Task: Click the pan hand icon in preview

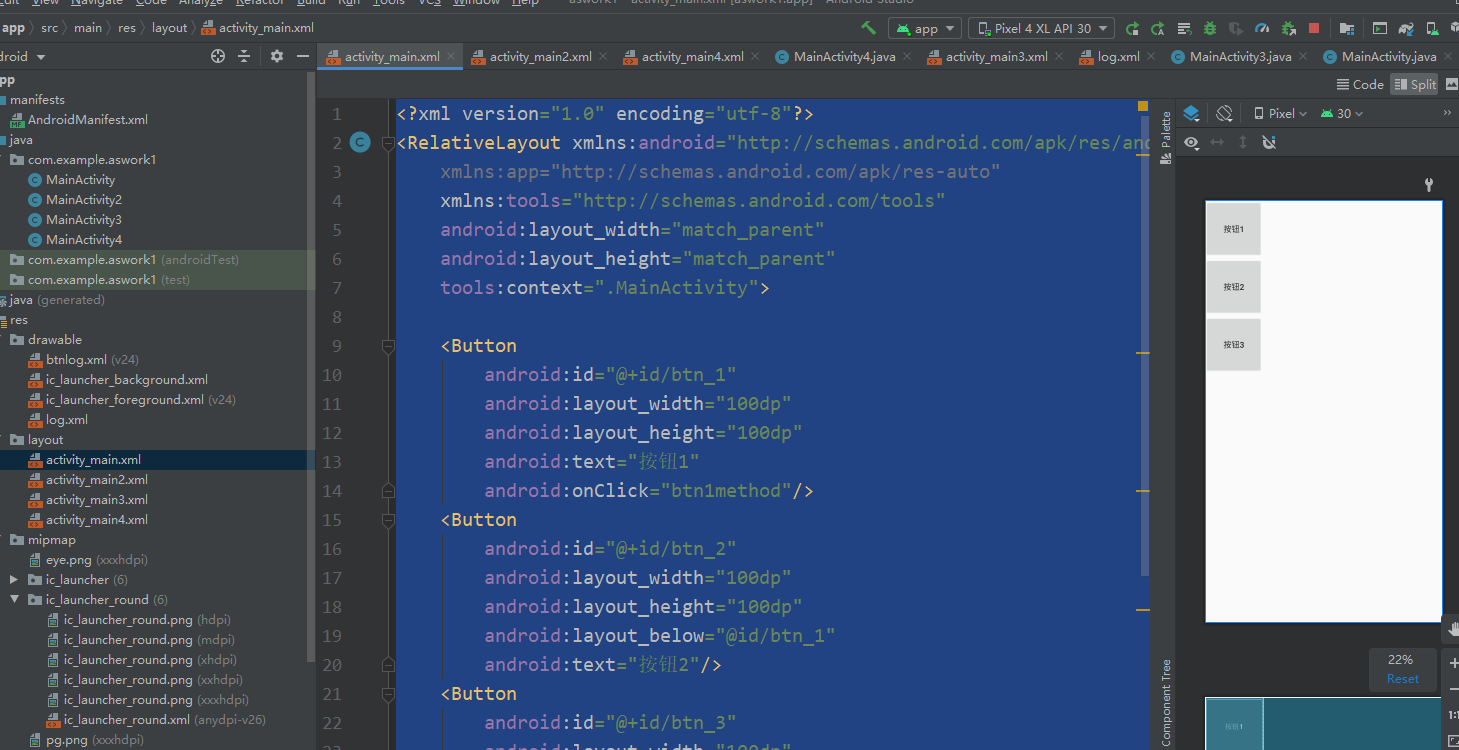Action: [x=1453, y=630]
